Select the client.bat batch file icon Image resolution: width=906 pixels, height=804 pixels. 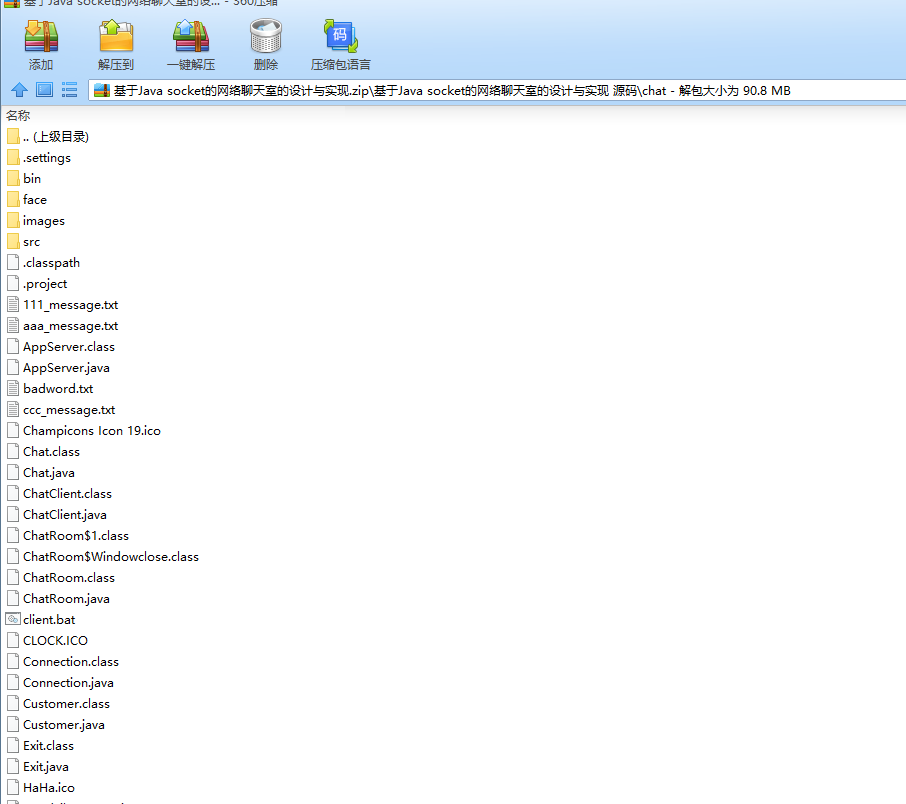pos(13,620)
